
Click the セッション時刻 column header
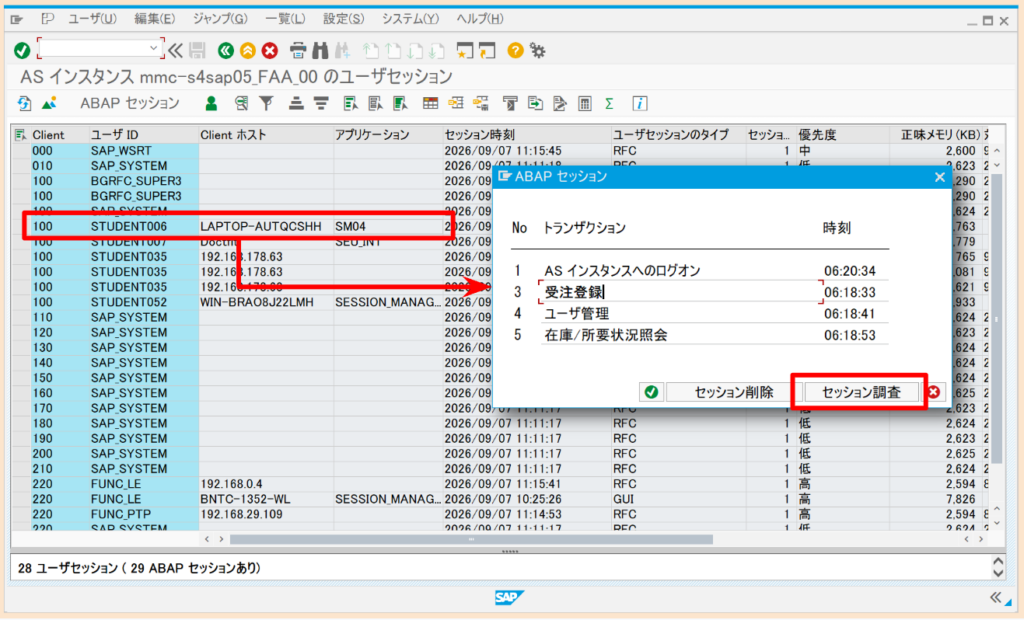pyautogui.click(x=526, y=135)
